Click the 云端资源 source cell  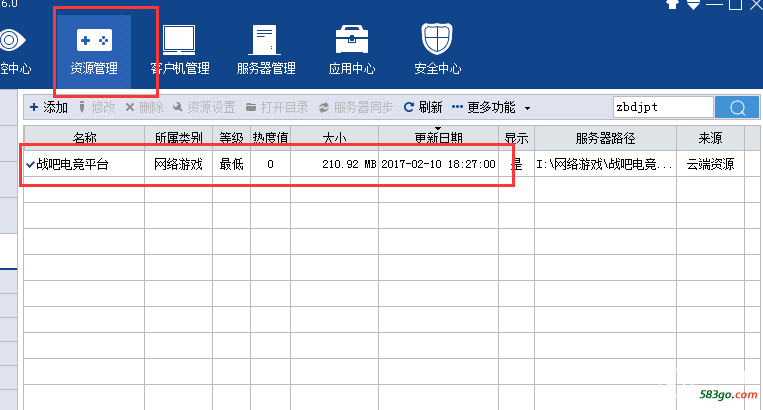coord(710,164)
